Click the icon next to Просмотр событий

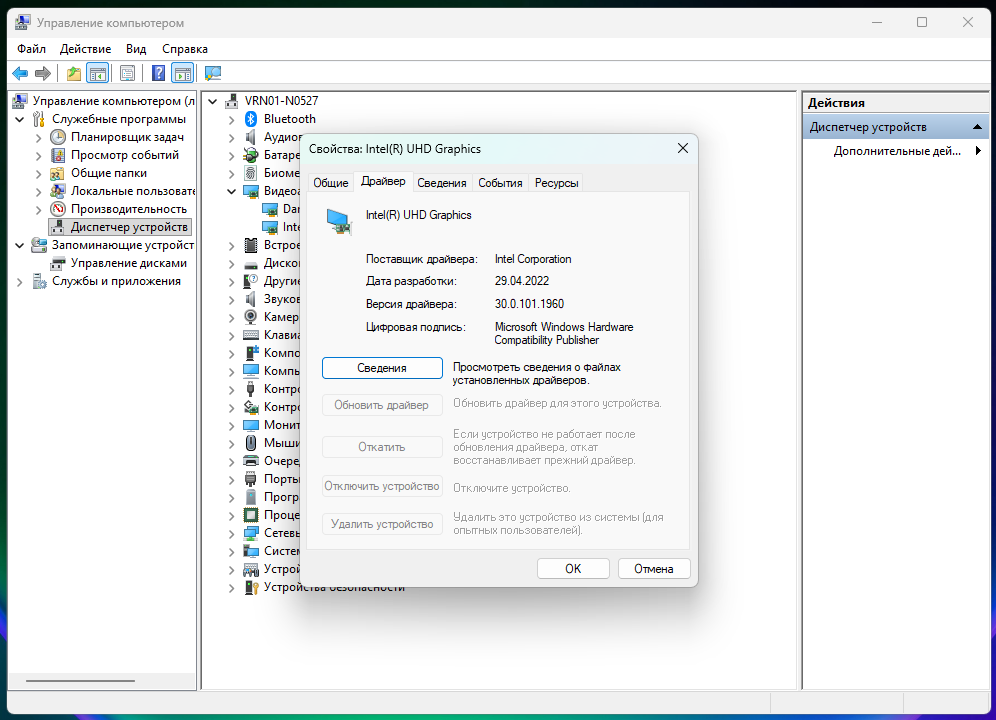coord(58,155)
